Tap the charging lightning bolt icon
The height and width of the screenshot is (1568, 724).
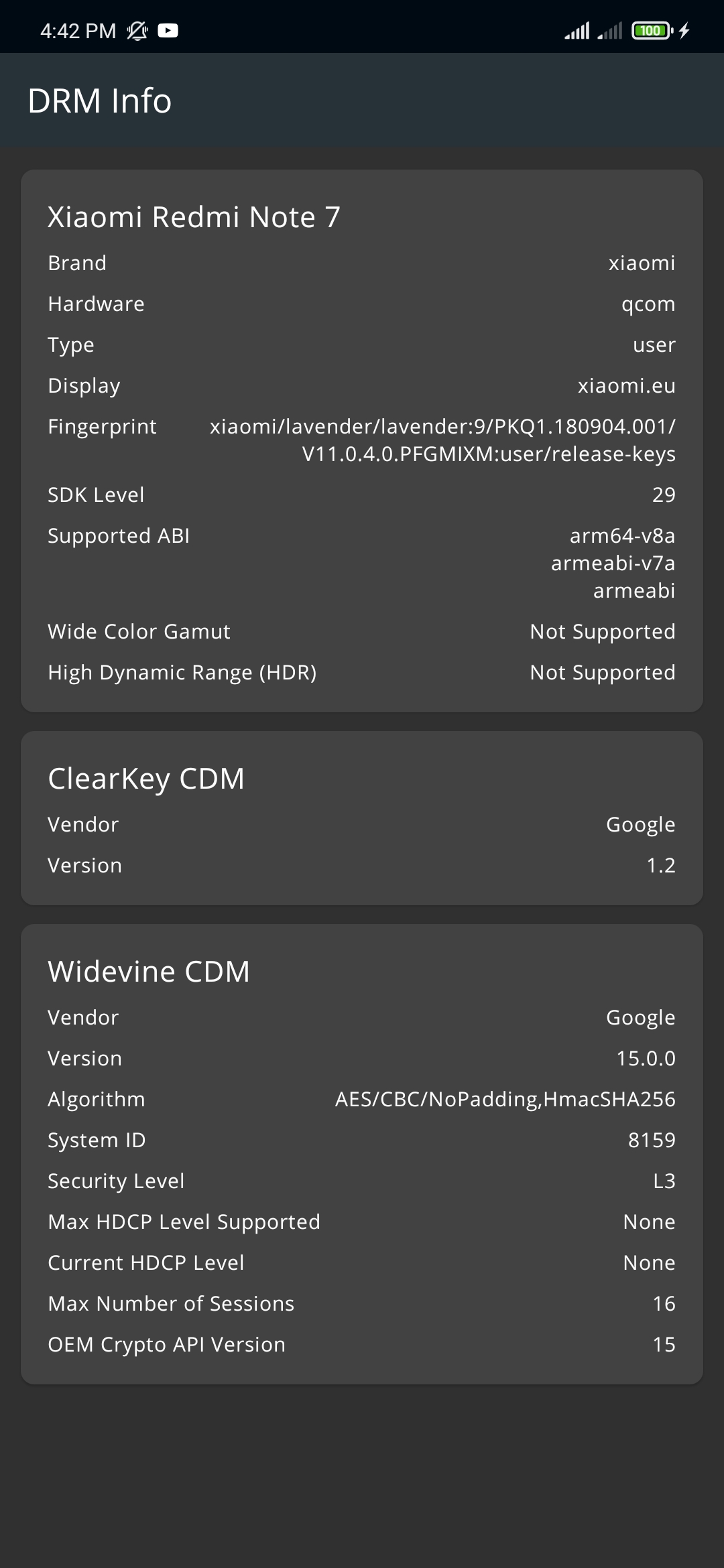(684, 30)
